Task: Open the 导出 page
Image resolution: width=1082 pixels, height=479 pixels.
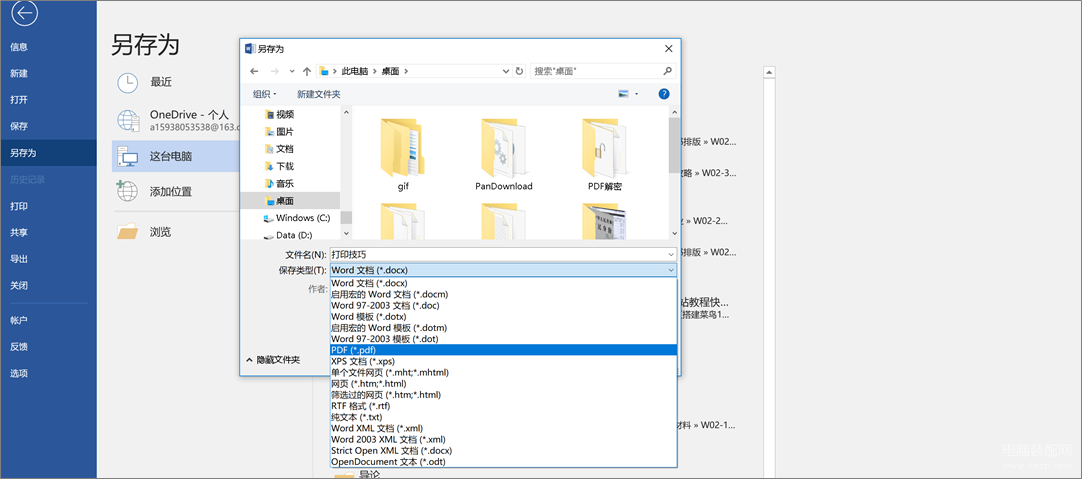Action: click(x=19, y=259)
